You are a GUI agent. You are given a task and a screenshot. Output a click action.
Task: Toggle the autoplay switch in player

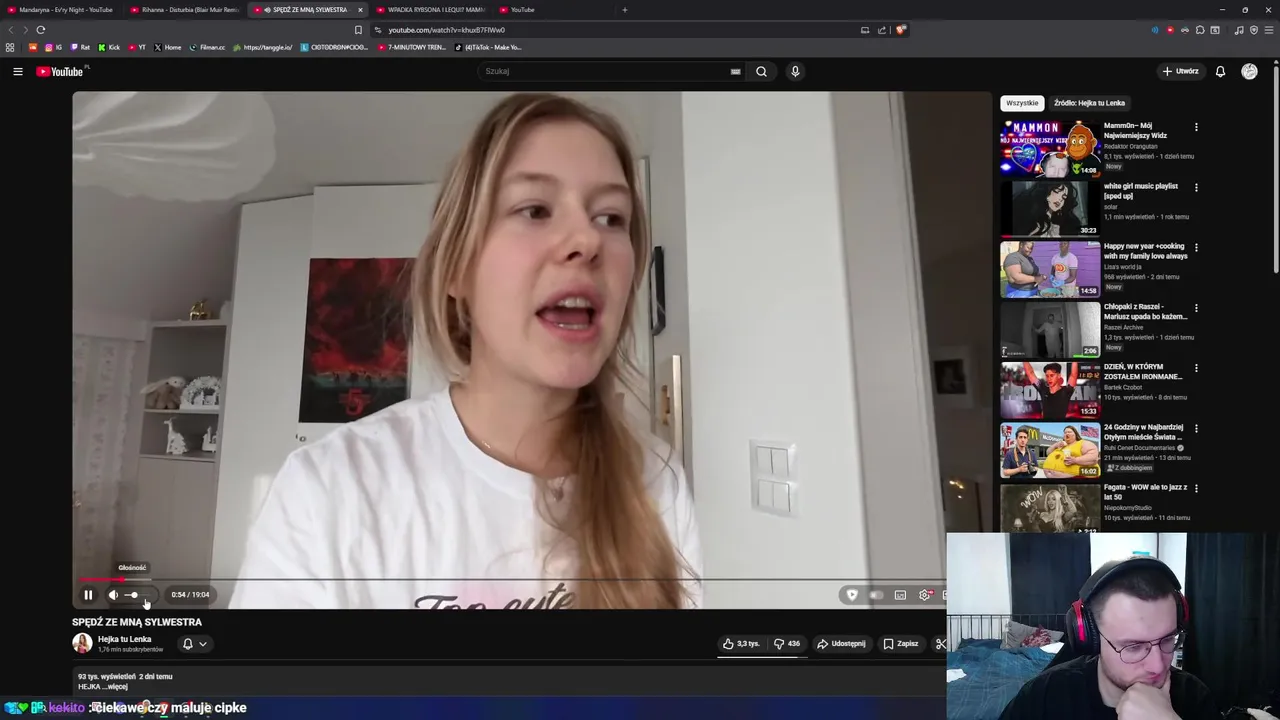coord(876,595)
